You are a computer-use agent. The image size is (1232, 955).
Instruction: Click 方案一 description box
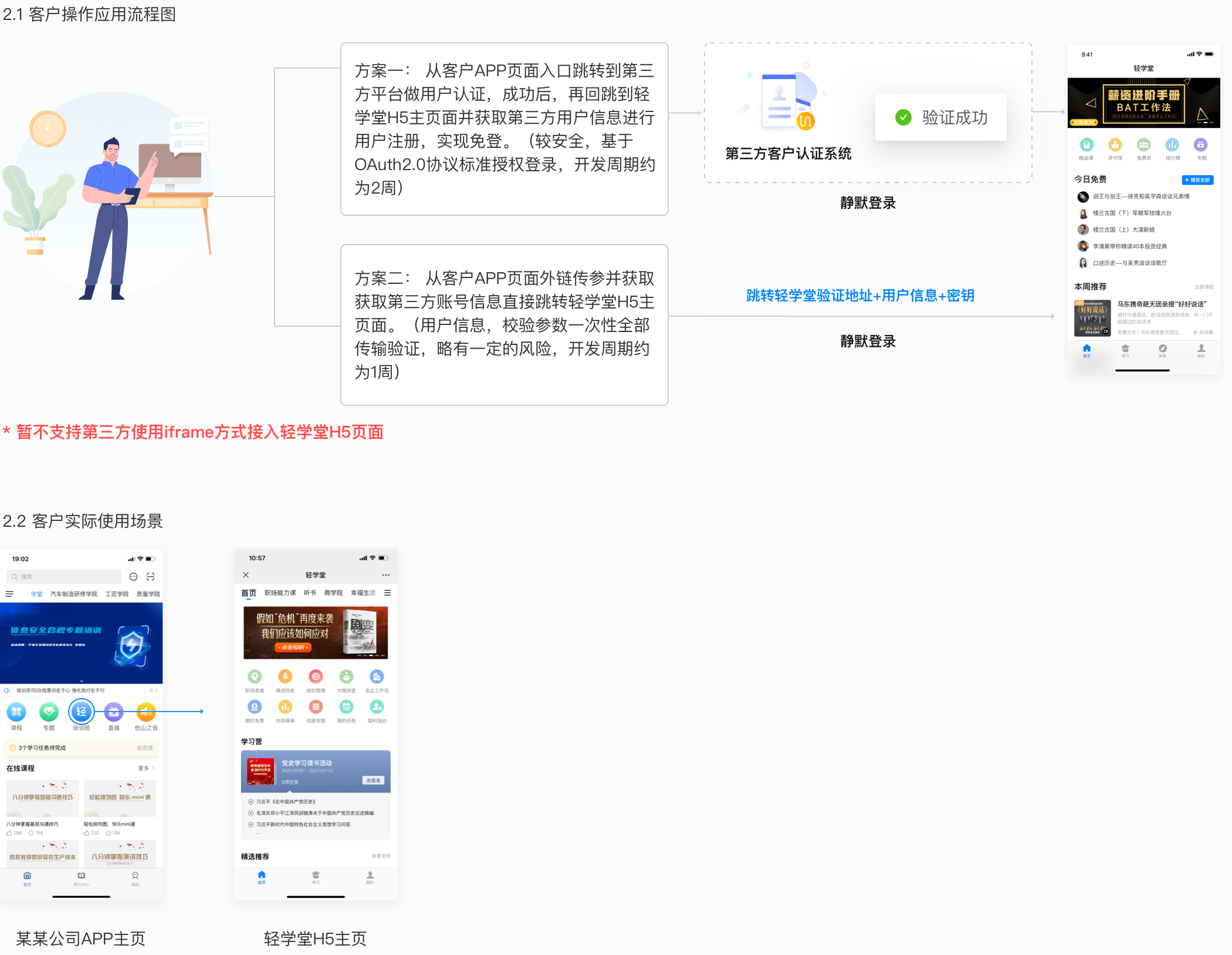point(504,129)
